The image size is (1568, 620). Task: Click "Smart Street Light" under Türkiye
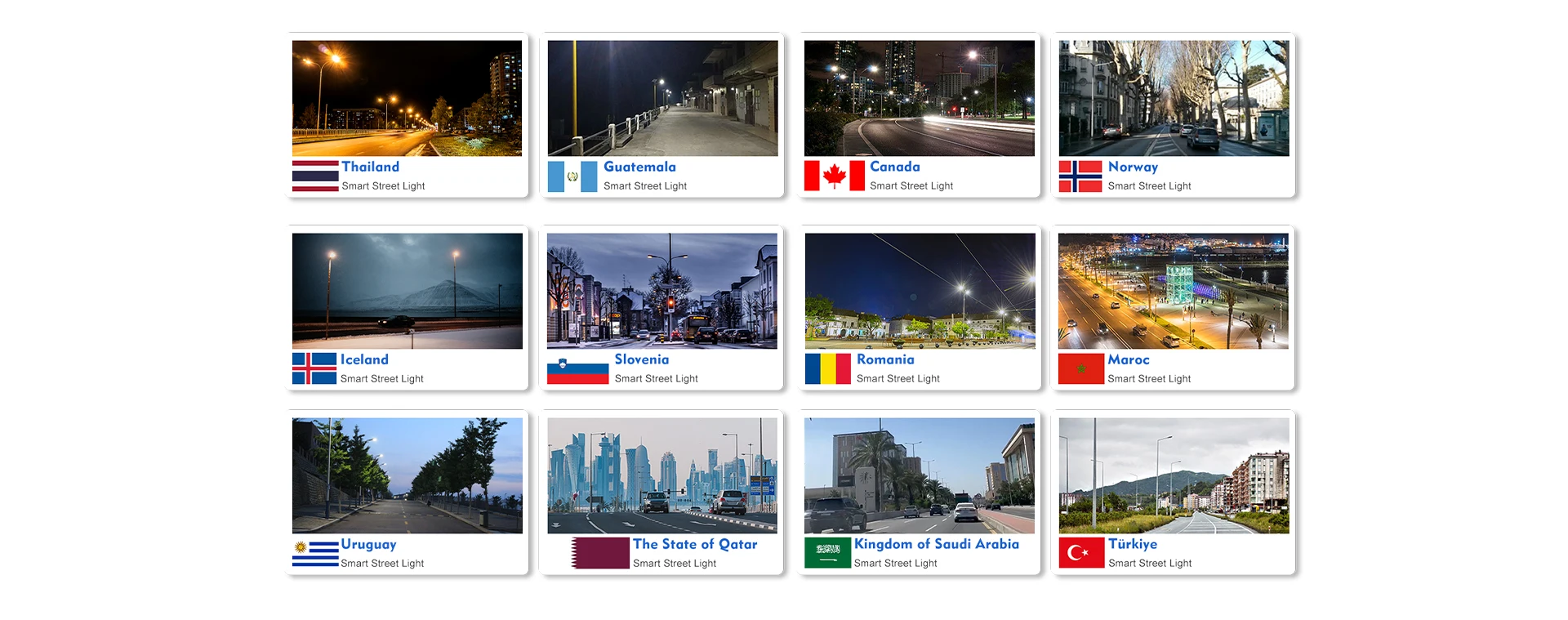(1150, 564)
